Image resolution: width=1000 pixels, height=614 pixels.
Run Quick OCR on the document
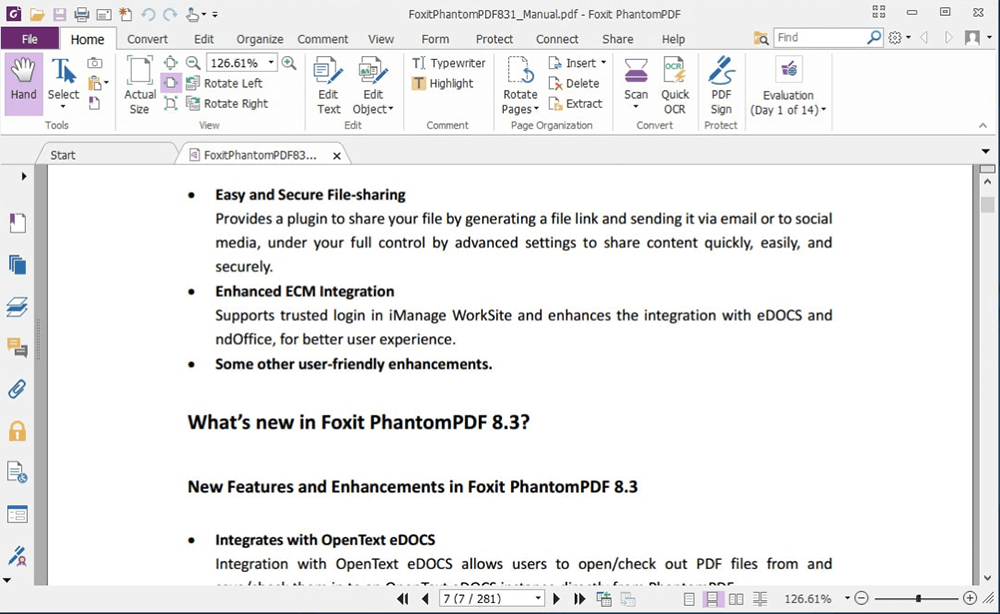675,84
